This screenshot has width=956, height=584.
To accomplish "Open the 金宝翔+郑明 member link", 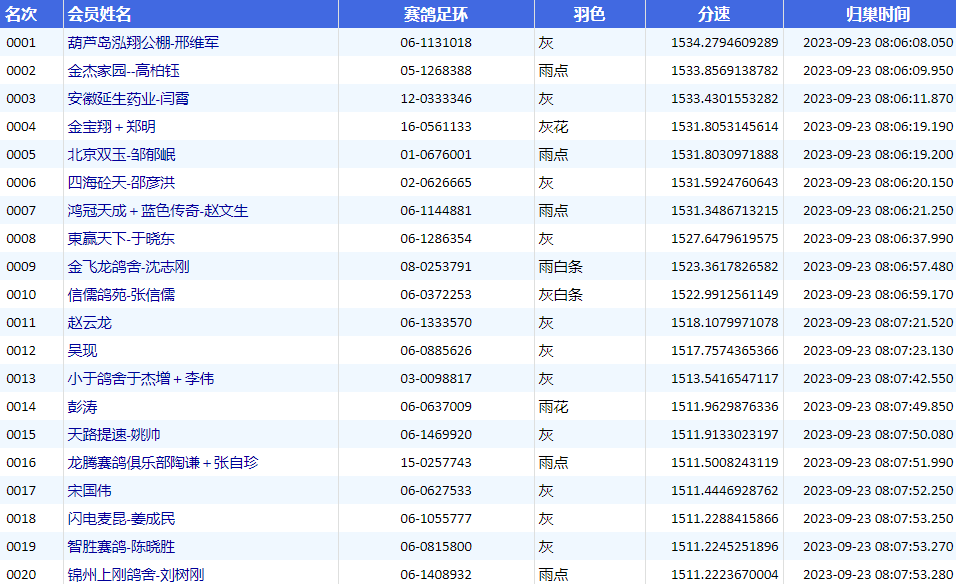I will click(x=112, y=127).
